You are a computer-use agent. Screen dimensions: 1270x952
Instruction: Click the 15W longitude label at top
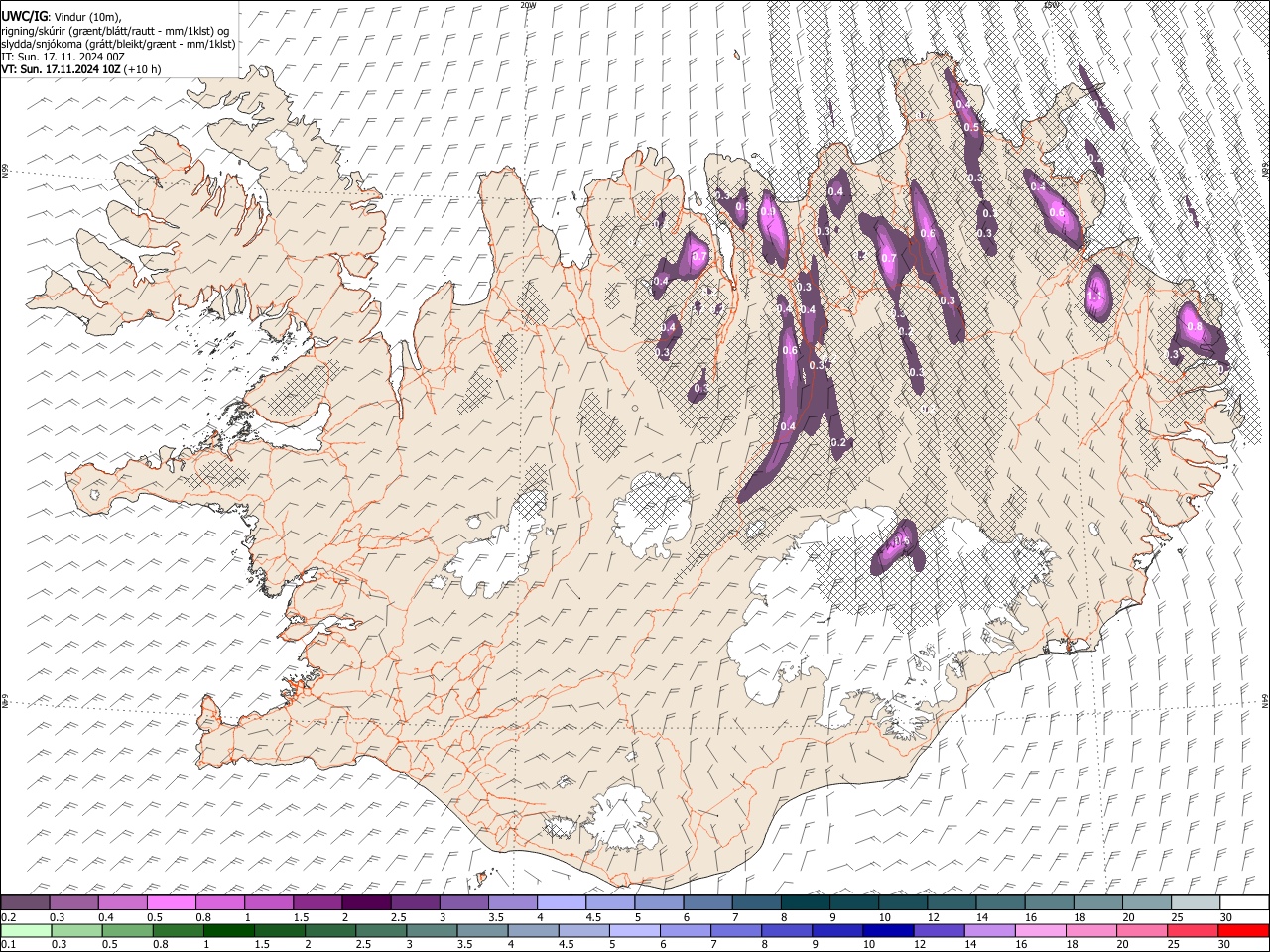pyautogui.click(x=1051, y=5)
